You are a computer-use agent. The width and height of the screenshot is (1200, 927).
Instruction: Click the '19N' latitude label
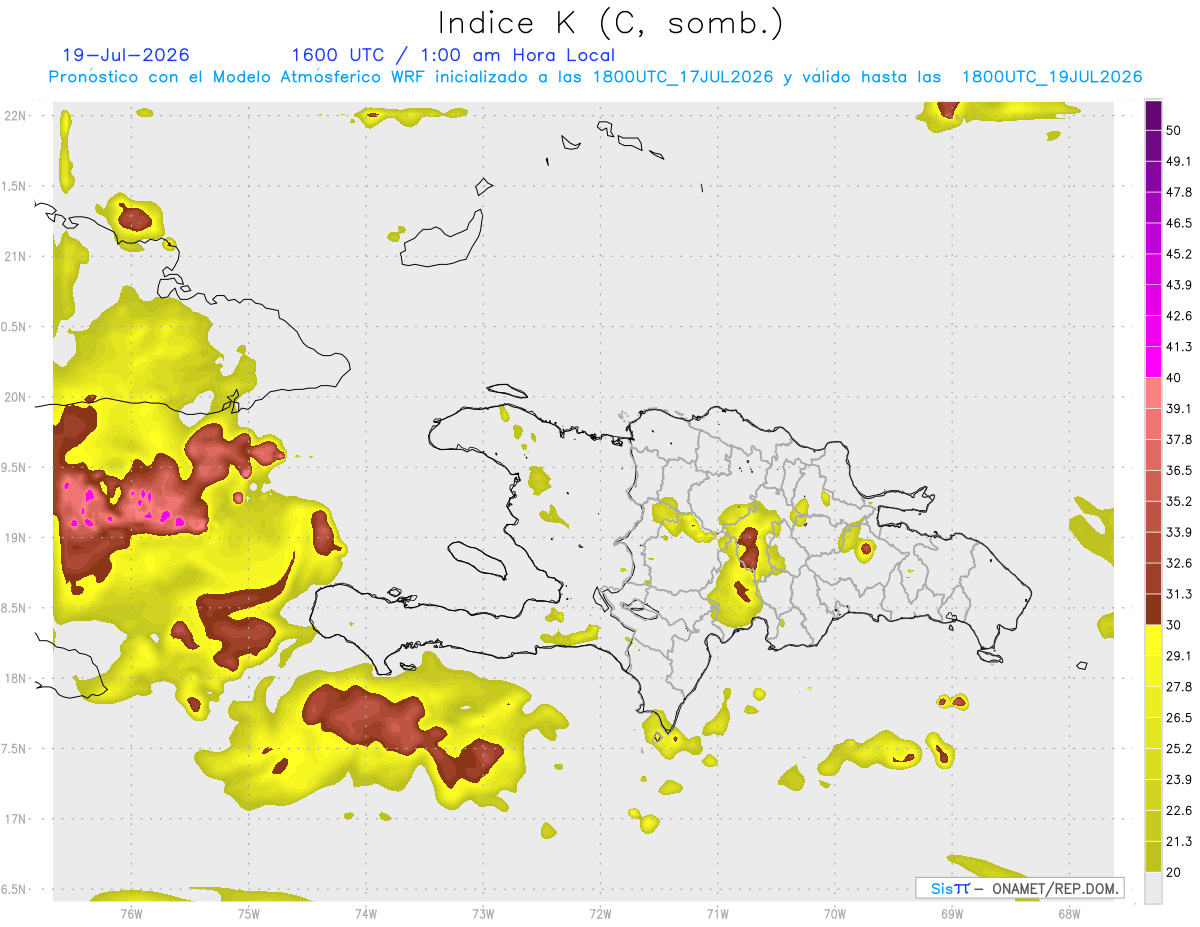tap(16, 537)
